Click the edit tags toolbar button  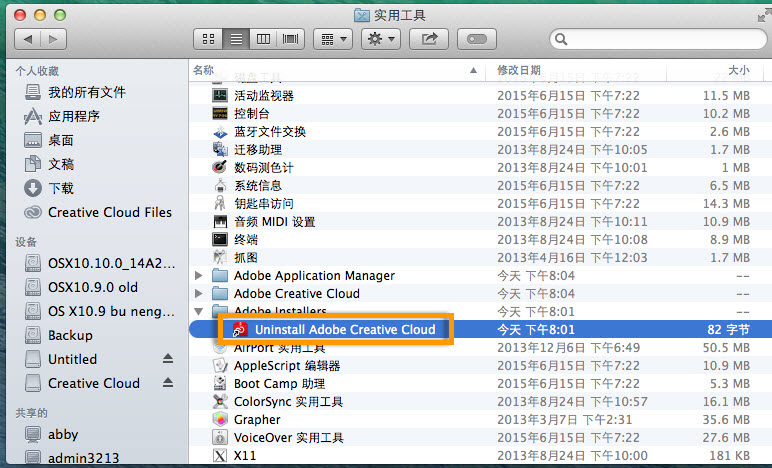click(477, 39)
